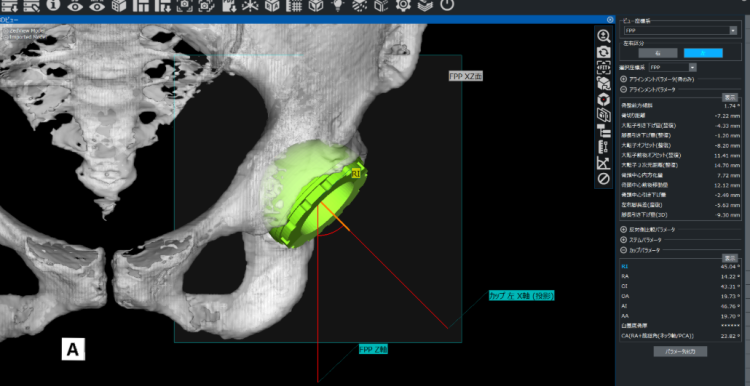The height and width of the screenshot is (386, 750).
Task: Click the outlined cube icon before gear
Action: tap(381, 5)
